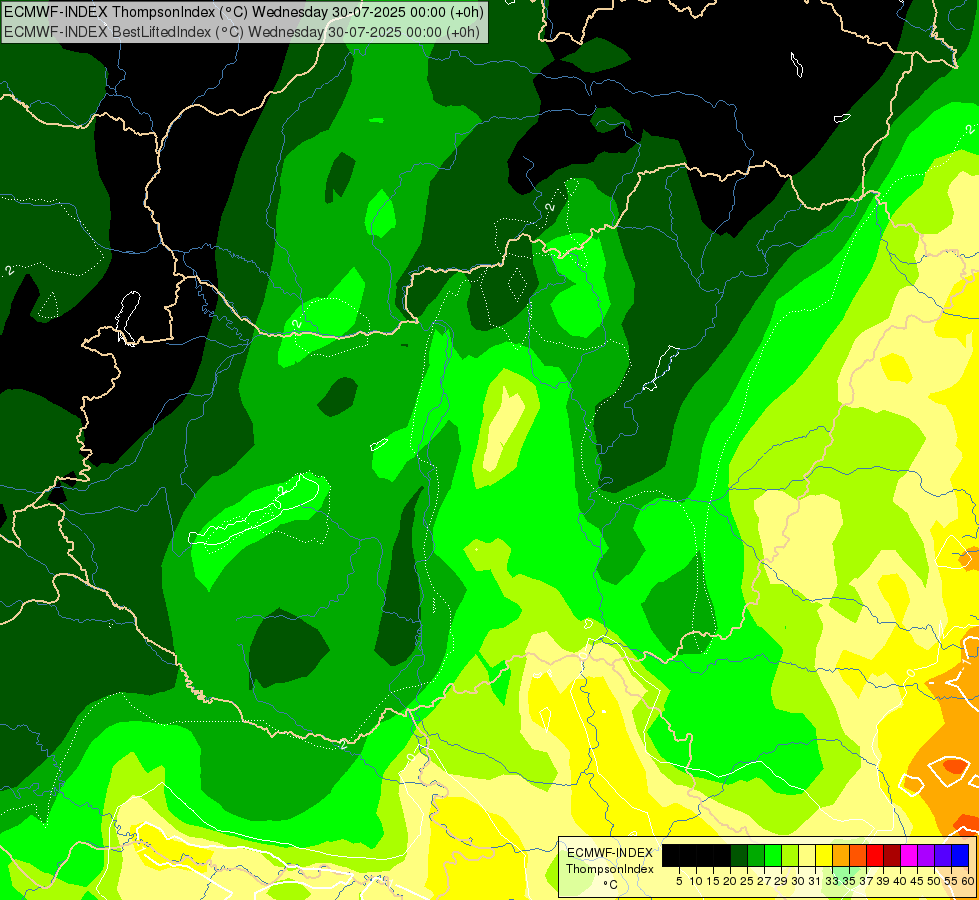Click the legend value 45
979x900 pixels.
917,881
